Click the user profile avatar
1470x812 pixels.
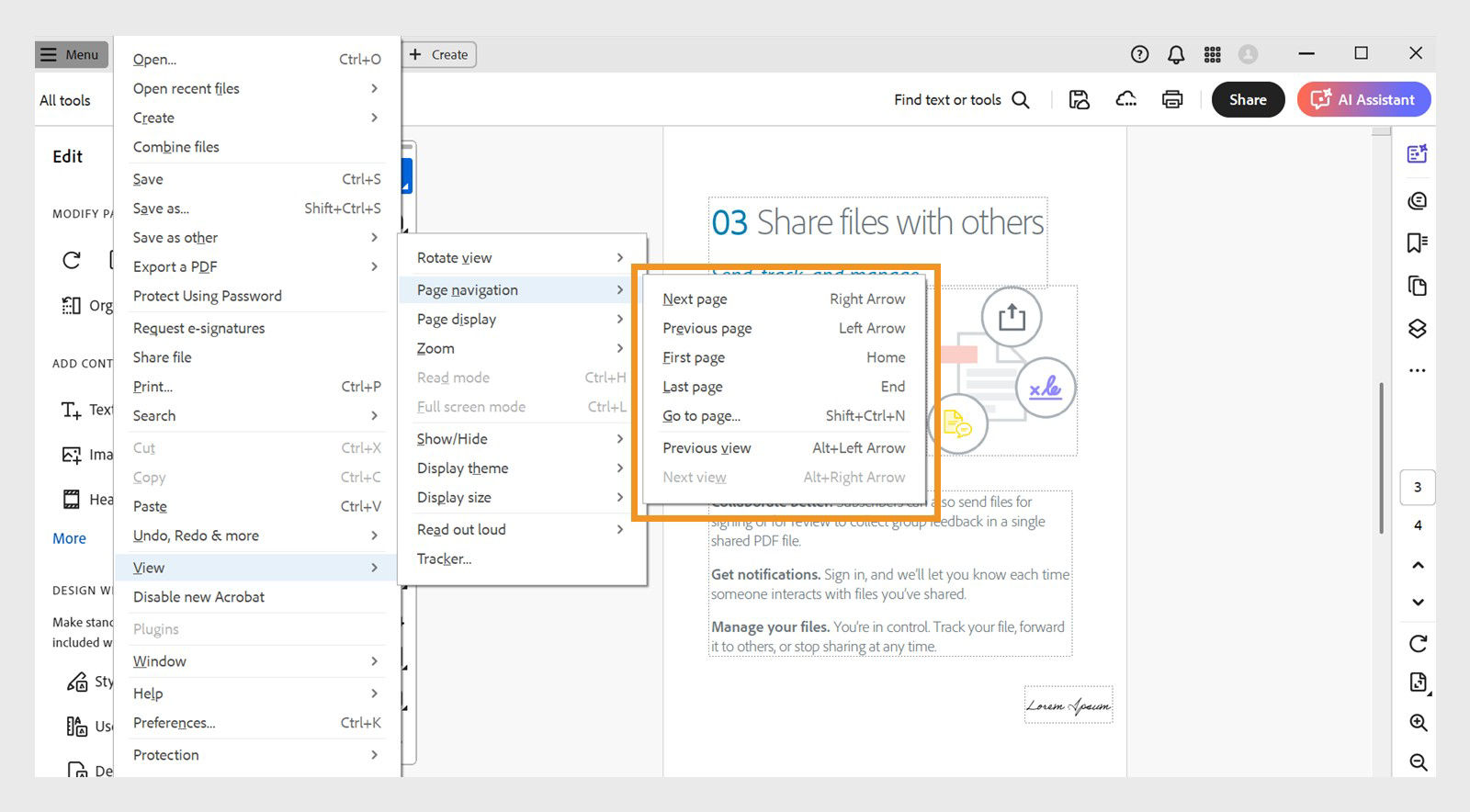[1248, 54]
